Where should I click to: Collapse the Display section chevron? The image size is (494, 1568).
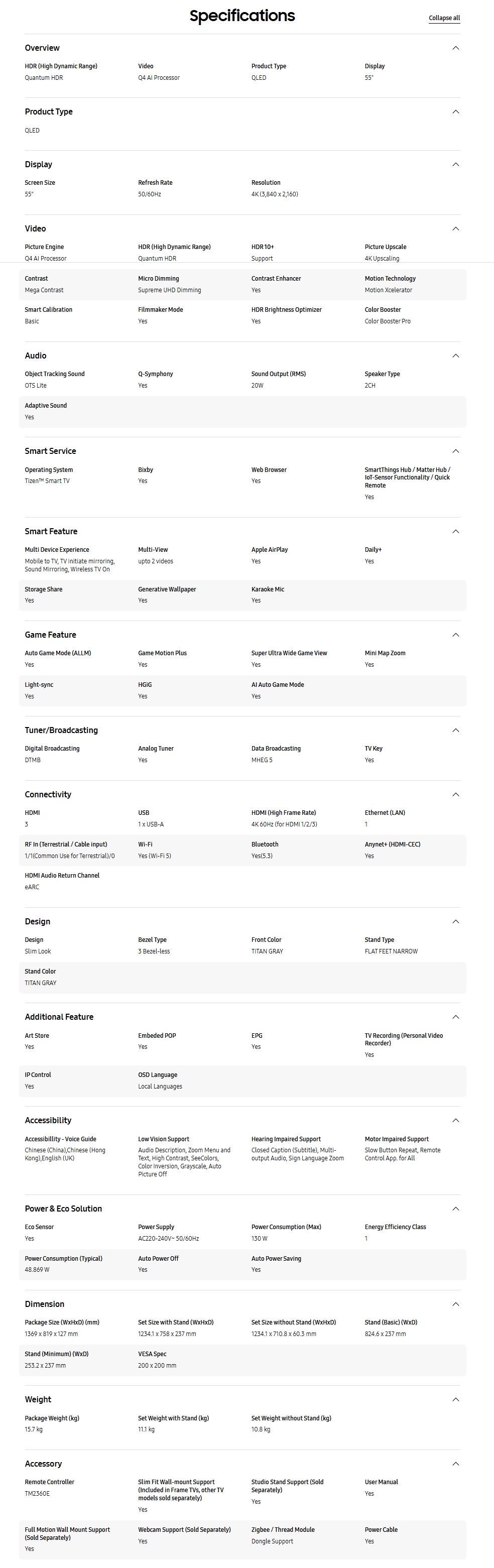click(x=456, y=164)
